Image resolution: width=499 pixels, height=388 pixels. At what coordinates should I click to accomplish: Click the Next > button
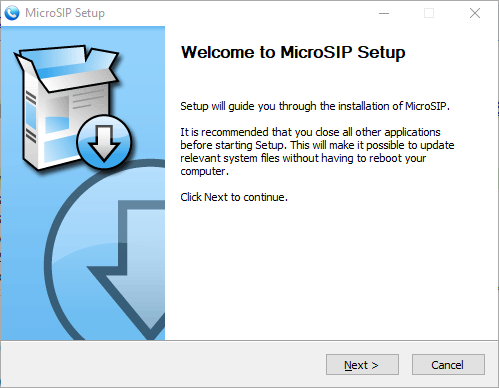(x=362, y=365)
